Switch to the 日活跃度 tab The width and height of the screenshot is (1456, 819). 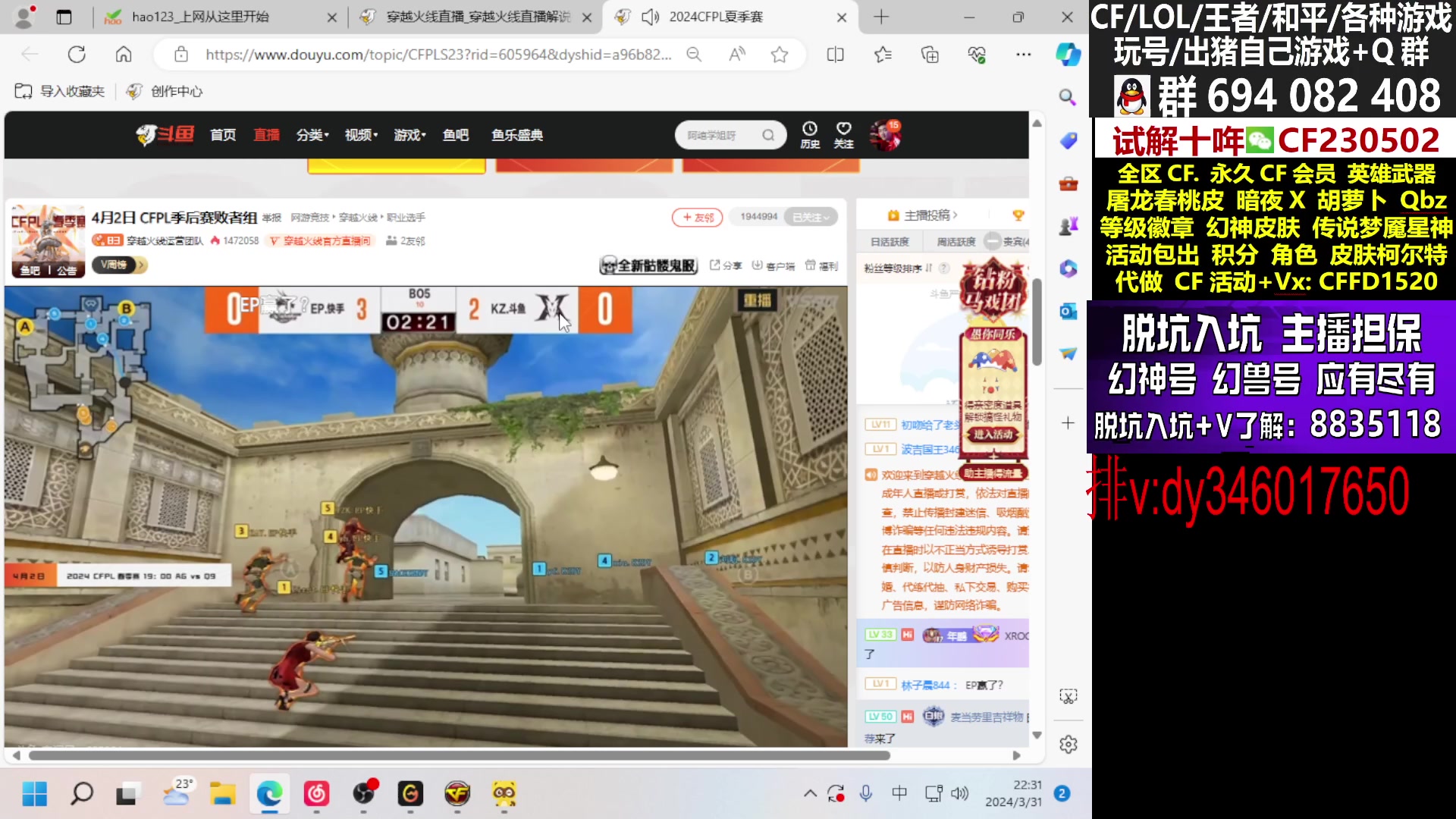[890, 242]
